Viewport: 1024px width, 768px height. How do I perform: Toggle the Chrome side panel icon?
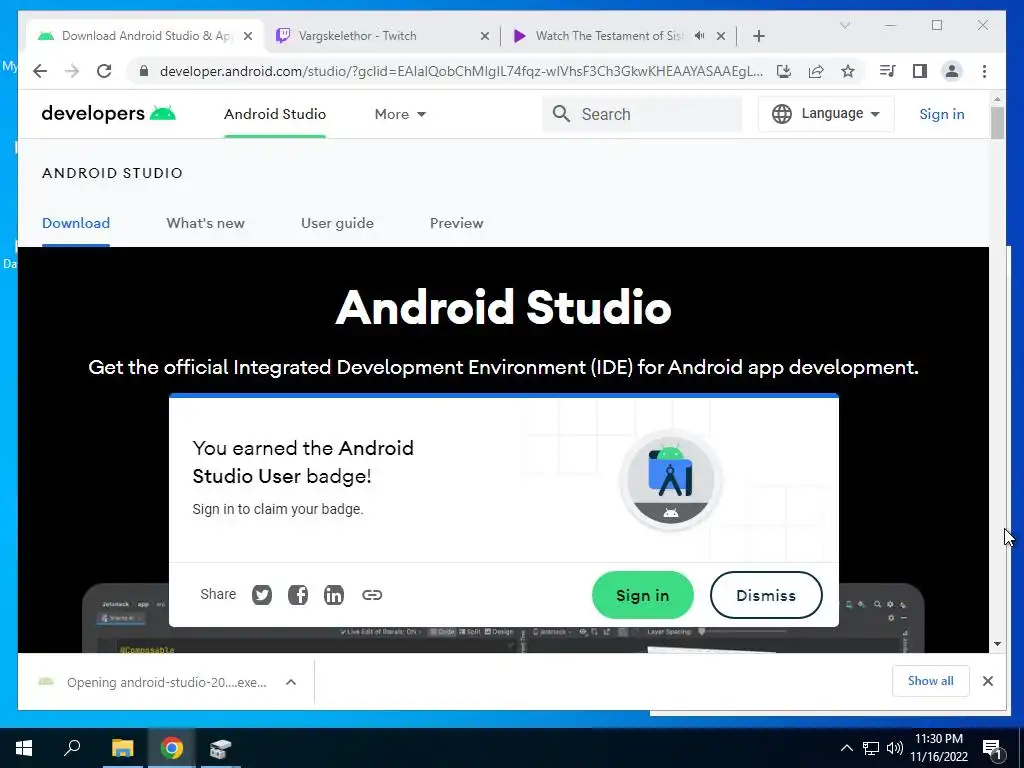(920, 71)
